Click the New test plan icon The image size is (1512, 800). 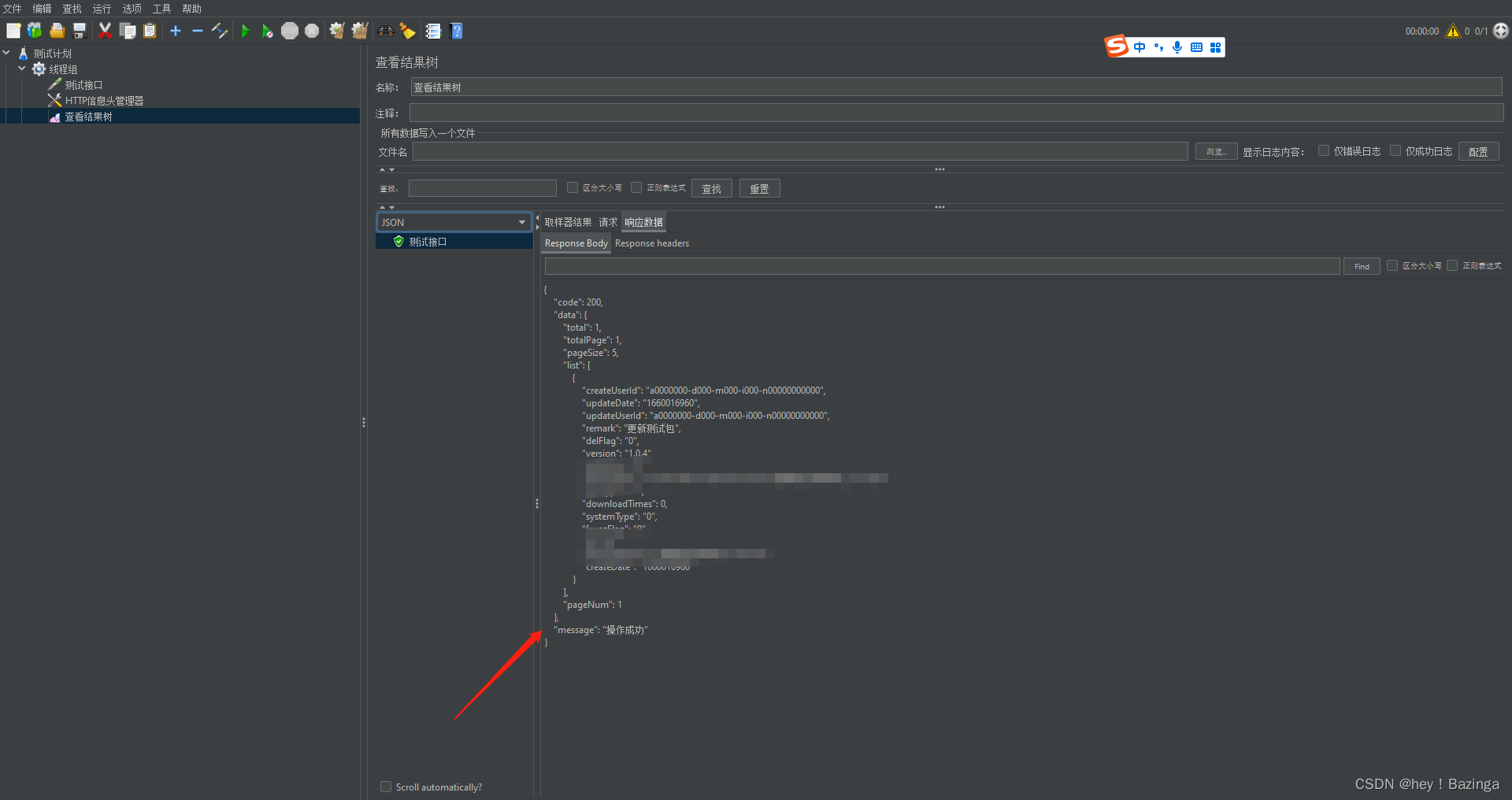coord(13,31)
